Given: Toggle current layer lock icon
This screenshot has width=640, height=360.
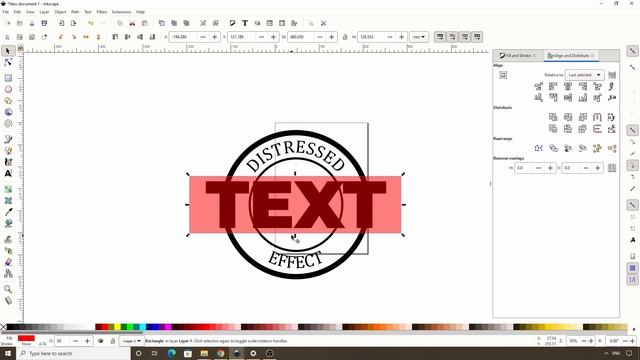Looking at the screenshot, I should coord(113,341).
